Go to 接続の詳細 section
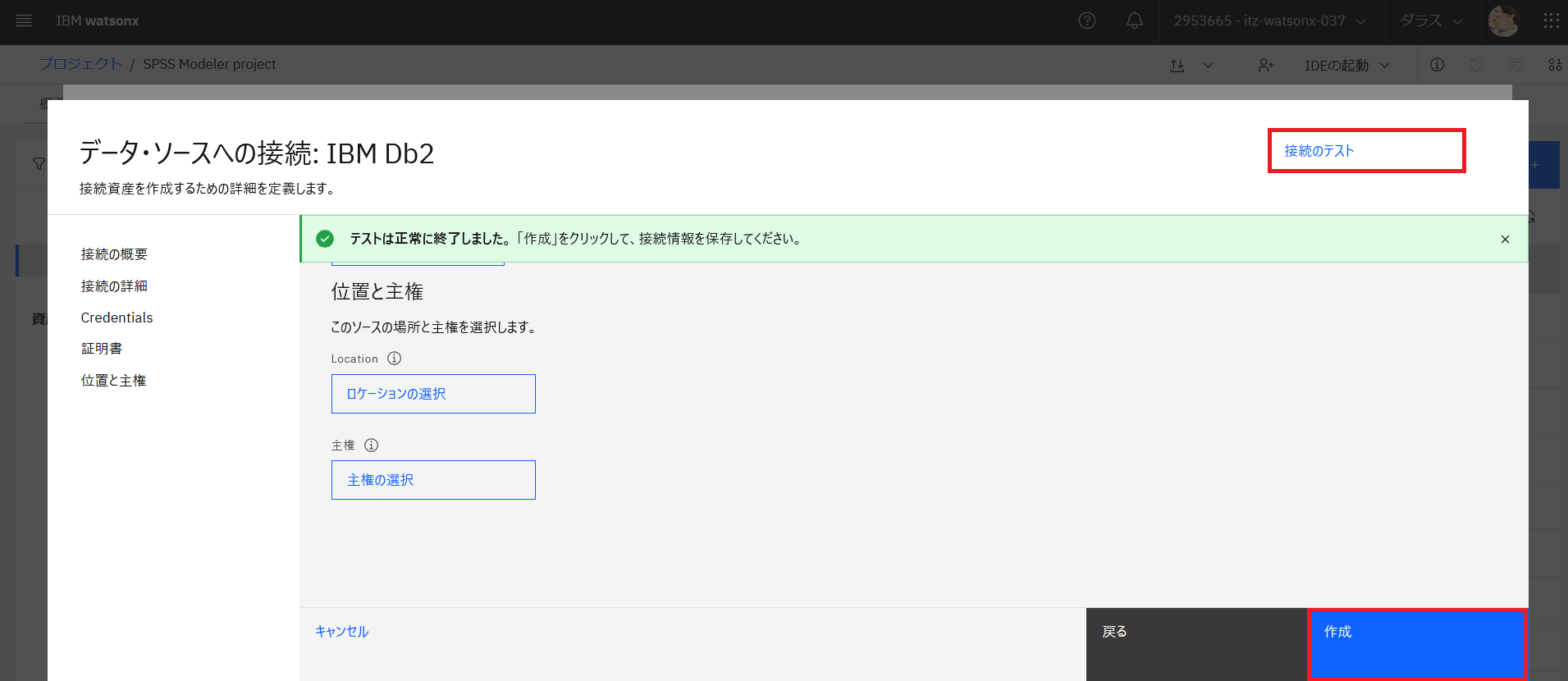1568x681 pixels. [114, 286]
